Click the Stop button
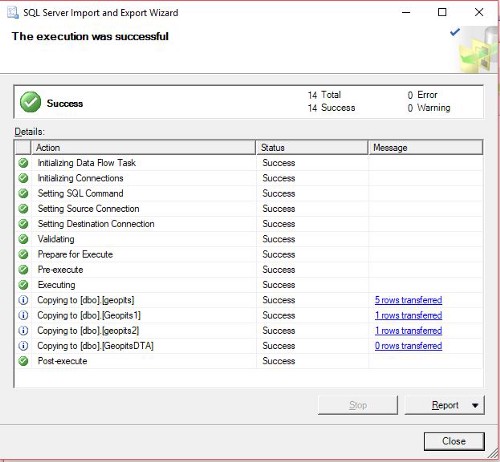 (358, 405)
